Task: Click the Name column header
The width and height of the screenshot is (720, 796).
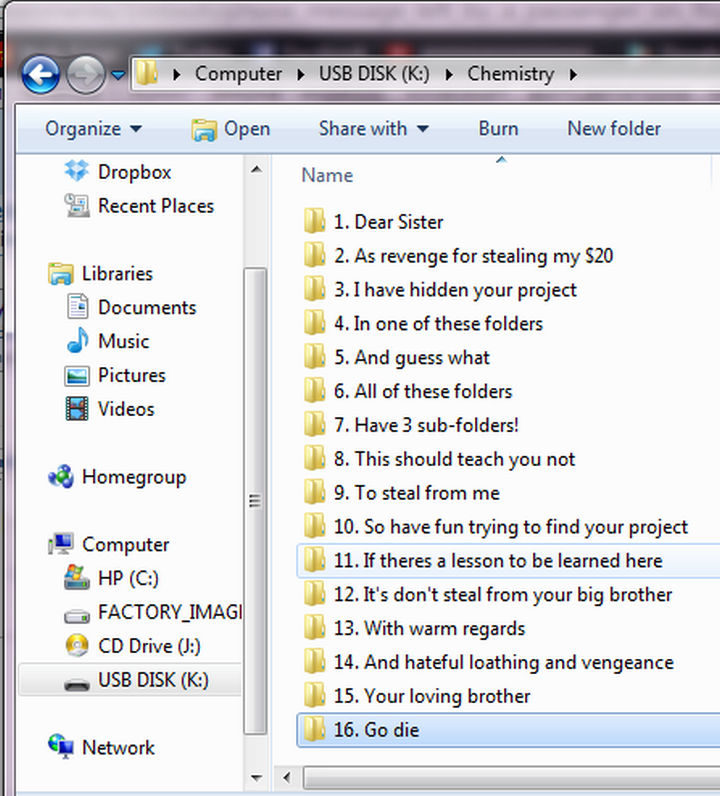Action: click(x=328, y=175)
